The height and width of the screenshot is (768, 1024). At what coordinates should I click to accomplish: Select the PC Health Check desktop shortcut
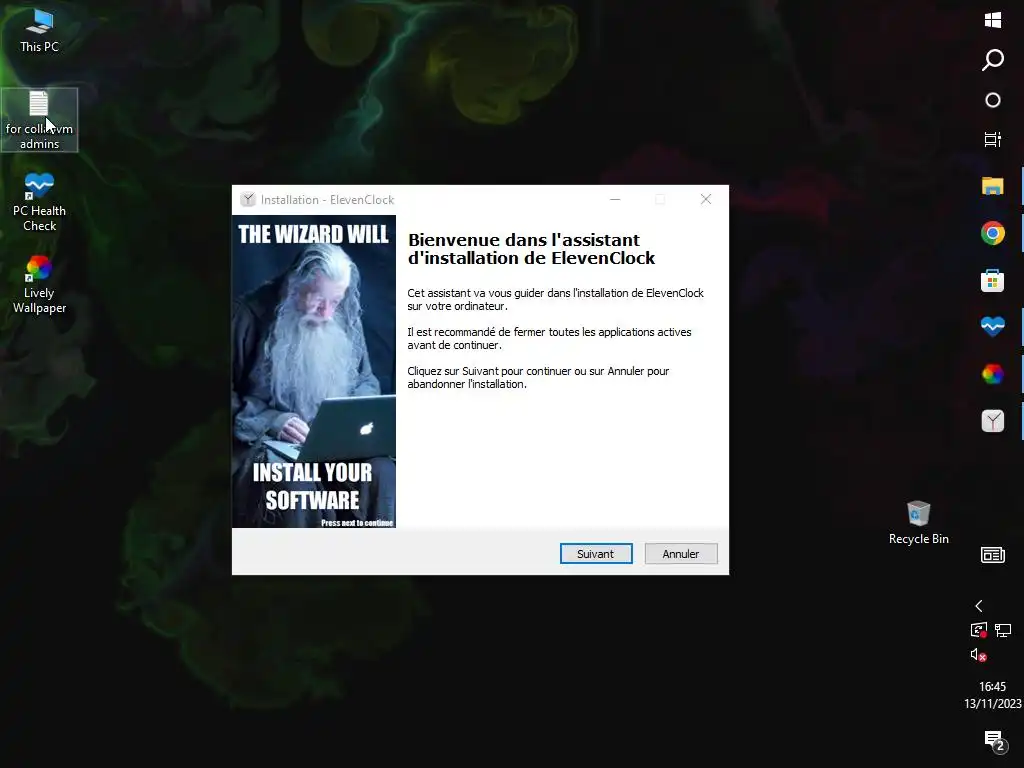coord(39,202)
